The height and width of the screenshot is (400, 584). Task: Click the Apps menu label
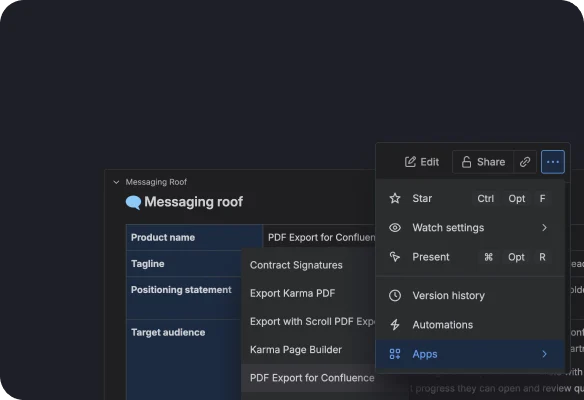(425, 354)
